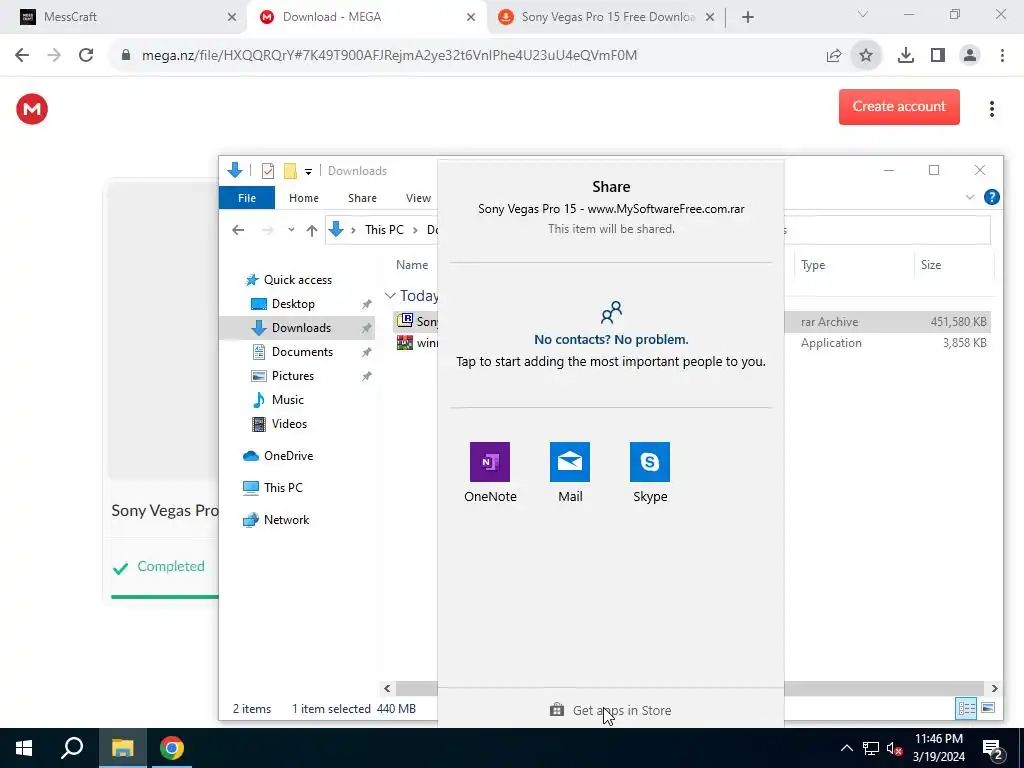Click the Create account button on MEGA
Viewport: 1024px width, 768px height.
[899, 106]
